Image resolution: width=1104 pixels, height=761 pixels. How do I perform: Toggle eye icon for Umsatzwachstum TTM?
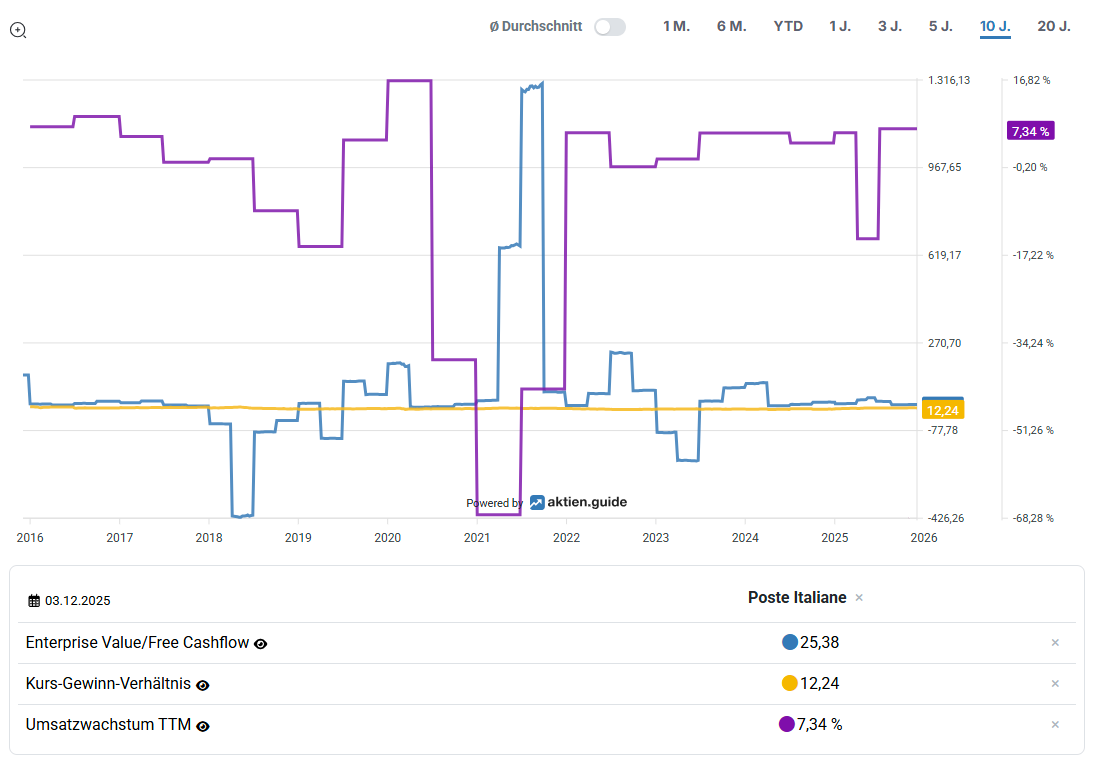[x=203, y=726]
